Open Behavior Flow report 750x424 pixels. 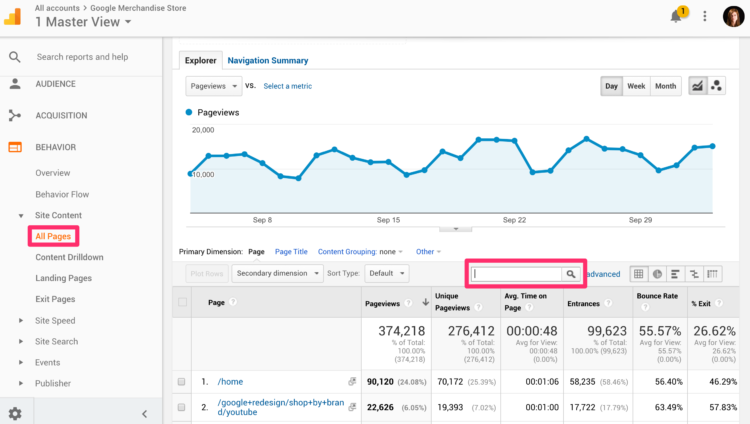tap(62, 194)
